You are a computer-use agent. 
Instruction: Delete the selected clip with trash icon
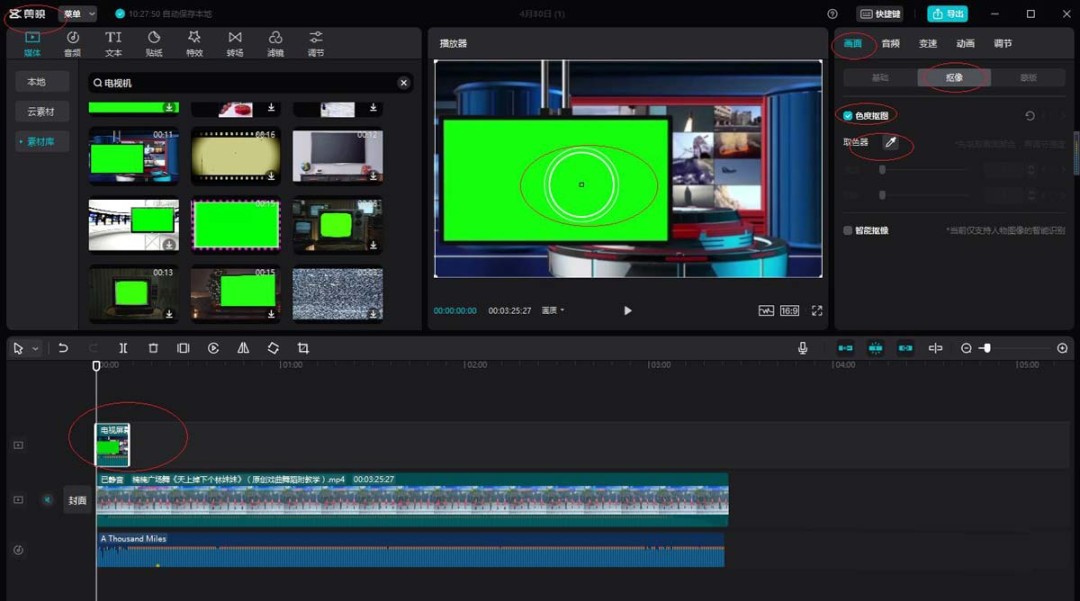(x=153, y=348)
